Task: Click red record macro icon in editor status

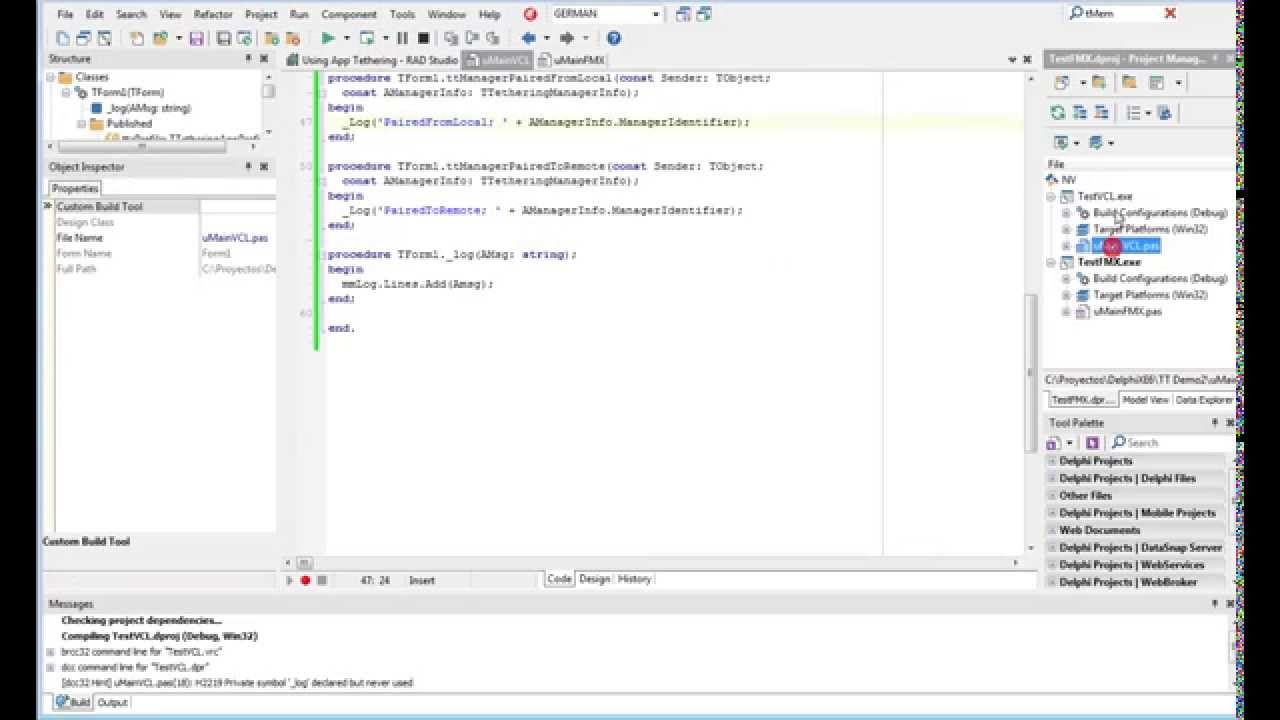Action: (305, 580)
